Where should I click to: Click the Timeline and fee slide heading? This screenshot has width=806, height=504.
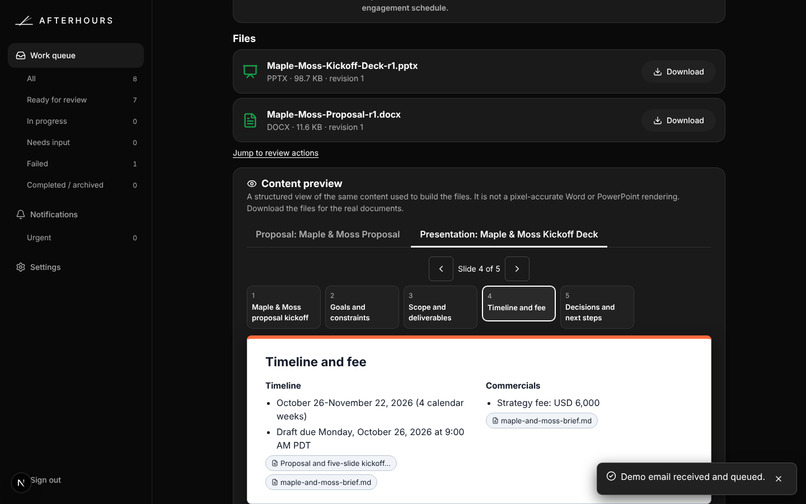click(316, 362)
